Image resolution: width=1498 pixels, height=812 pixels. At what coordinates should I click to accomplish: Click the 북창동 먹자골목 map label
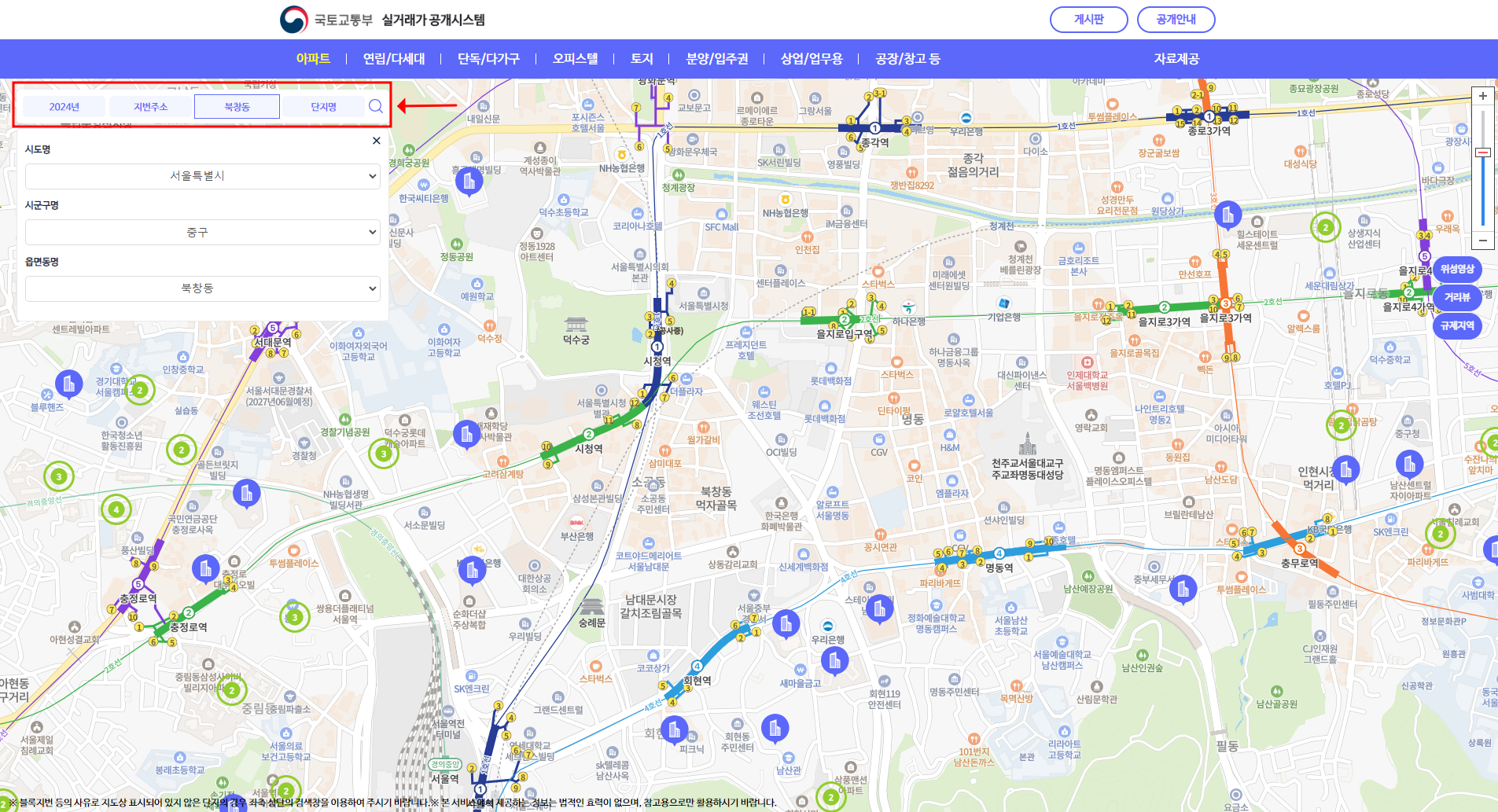point(716,498)
